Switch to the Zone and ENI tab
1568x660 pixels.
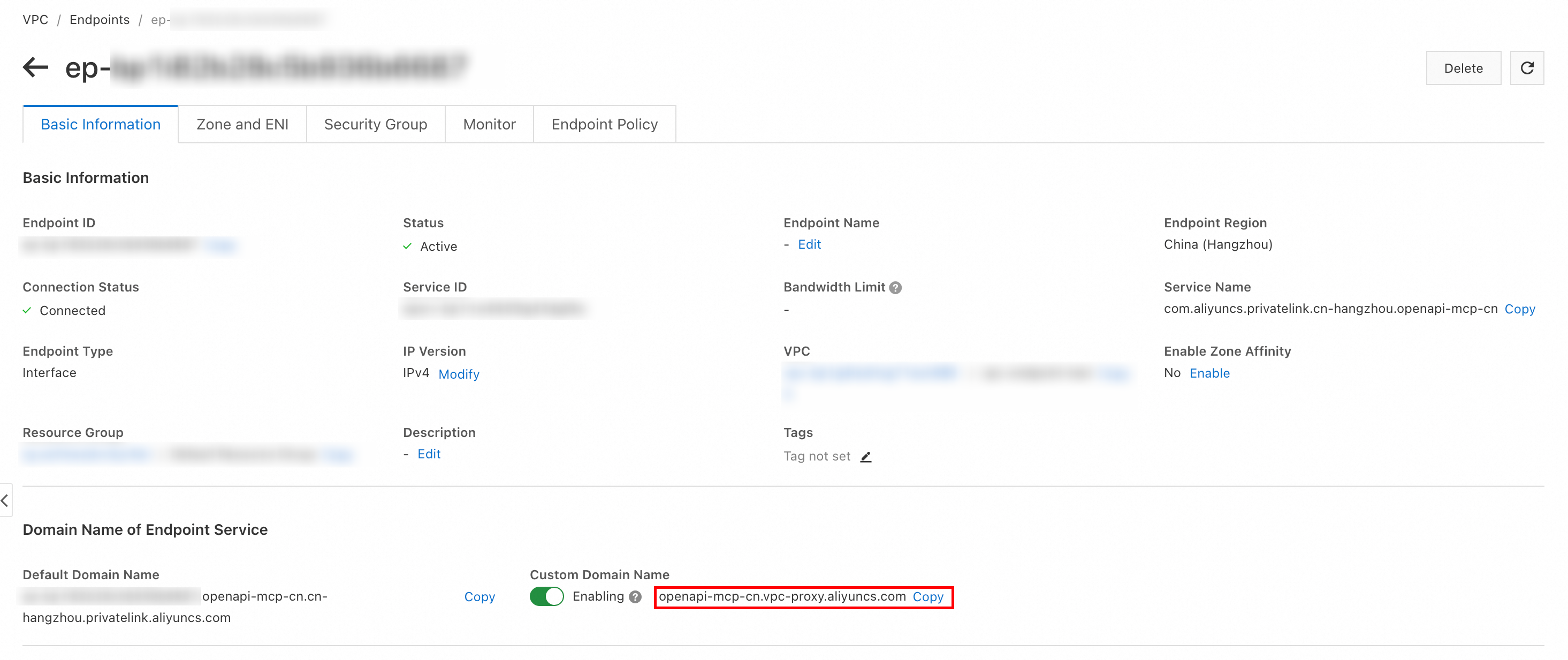[242, 124]
